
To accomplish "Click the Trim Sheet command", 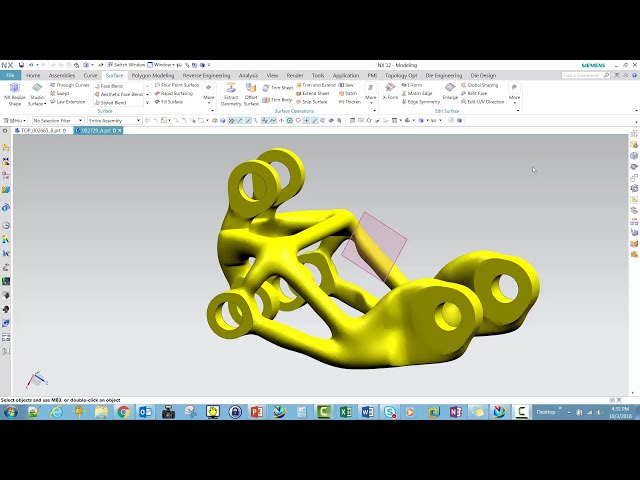I will 278,88.
